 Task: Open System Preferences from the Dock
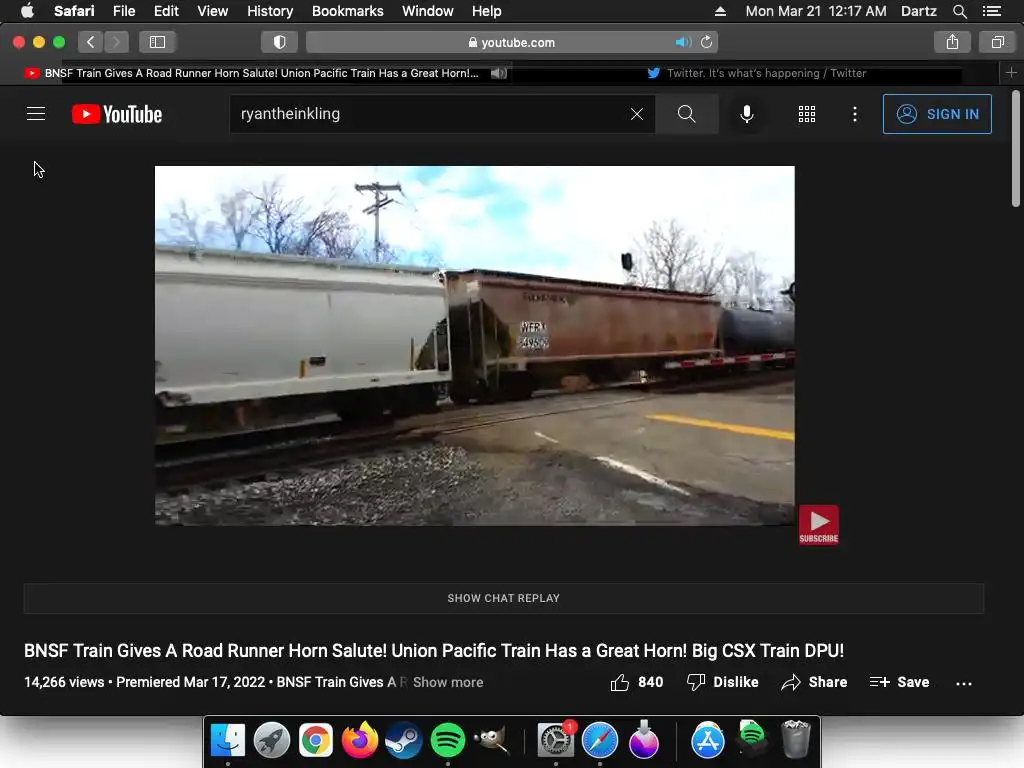pyautogui.click(x=556, y=740)
